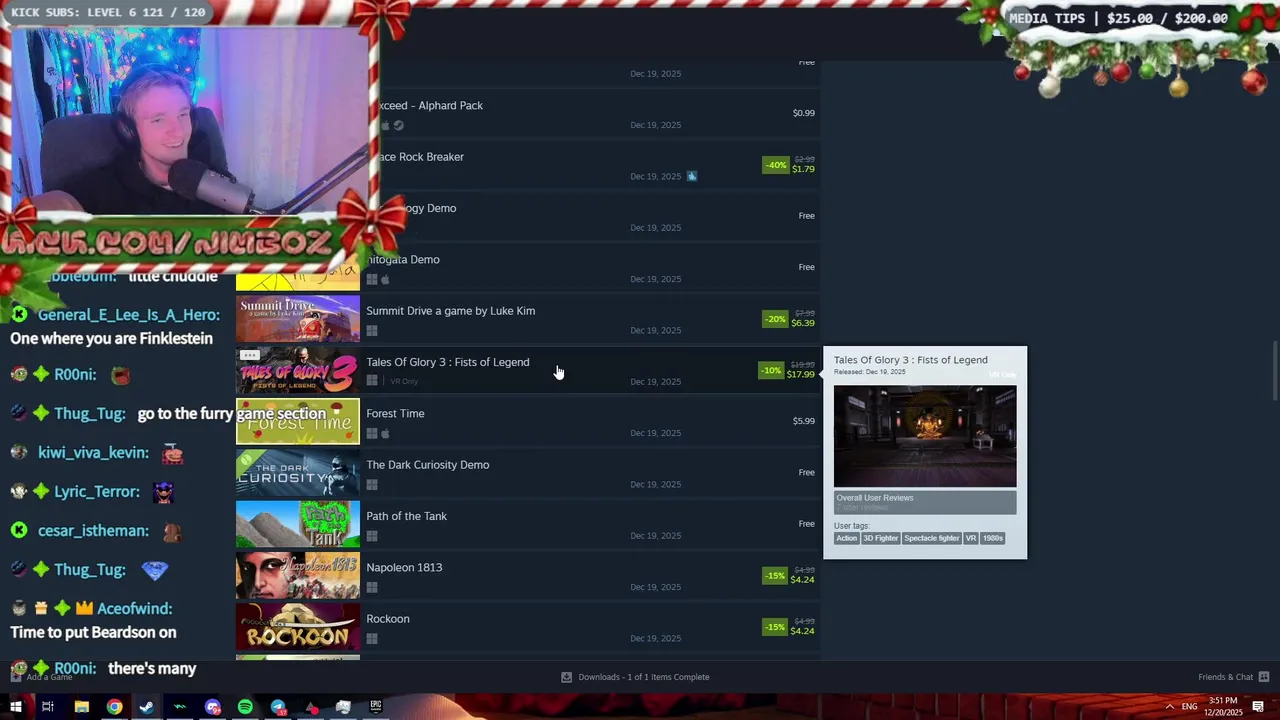
Task: Open The Dark Curiosity thumbnail
Action: pos(298,473)
